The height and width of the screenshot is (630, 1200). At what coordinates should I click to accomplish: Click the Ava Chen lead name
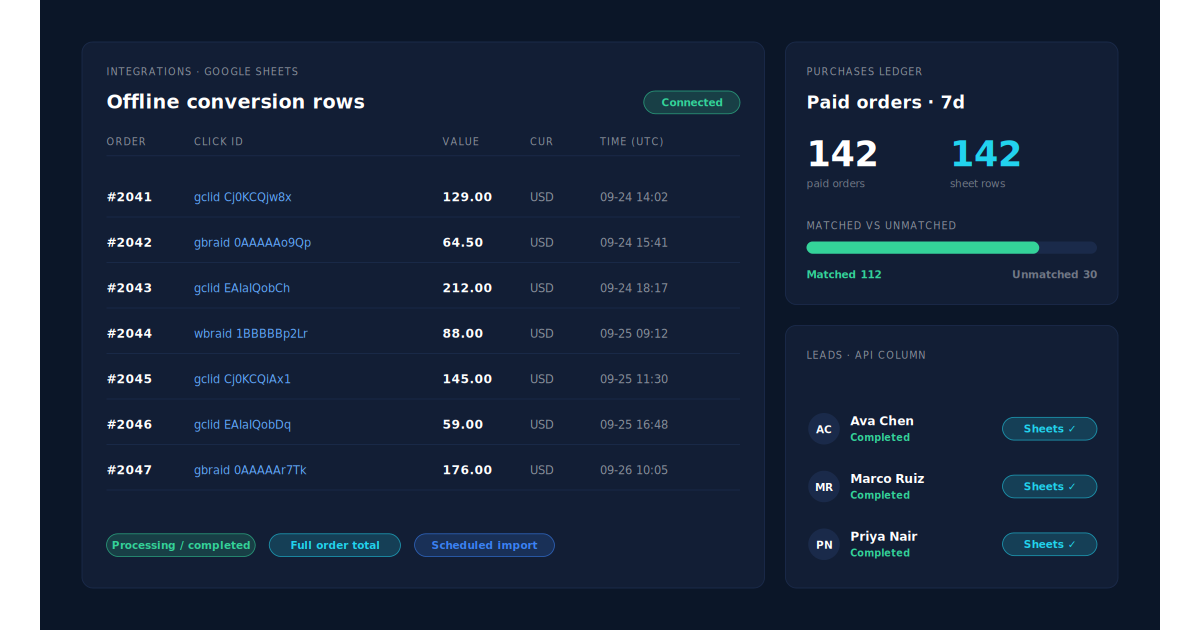(882, 421)
